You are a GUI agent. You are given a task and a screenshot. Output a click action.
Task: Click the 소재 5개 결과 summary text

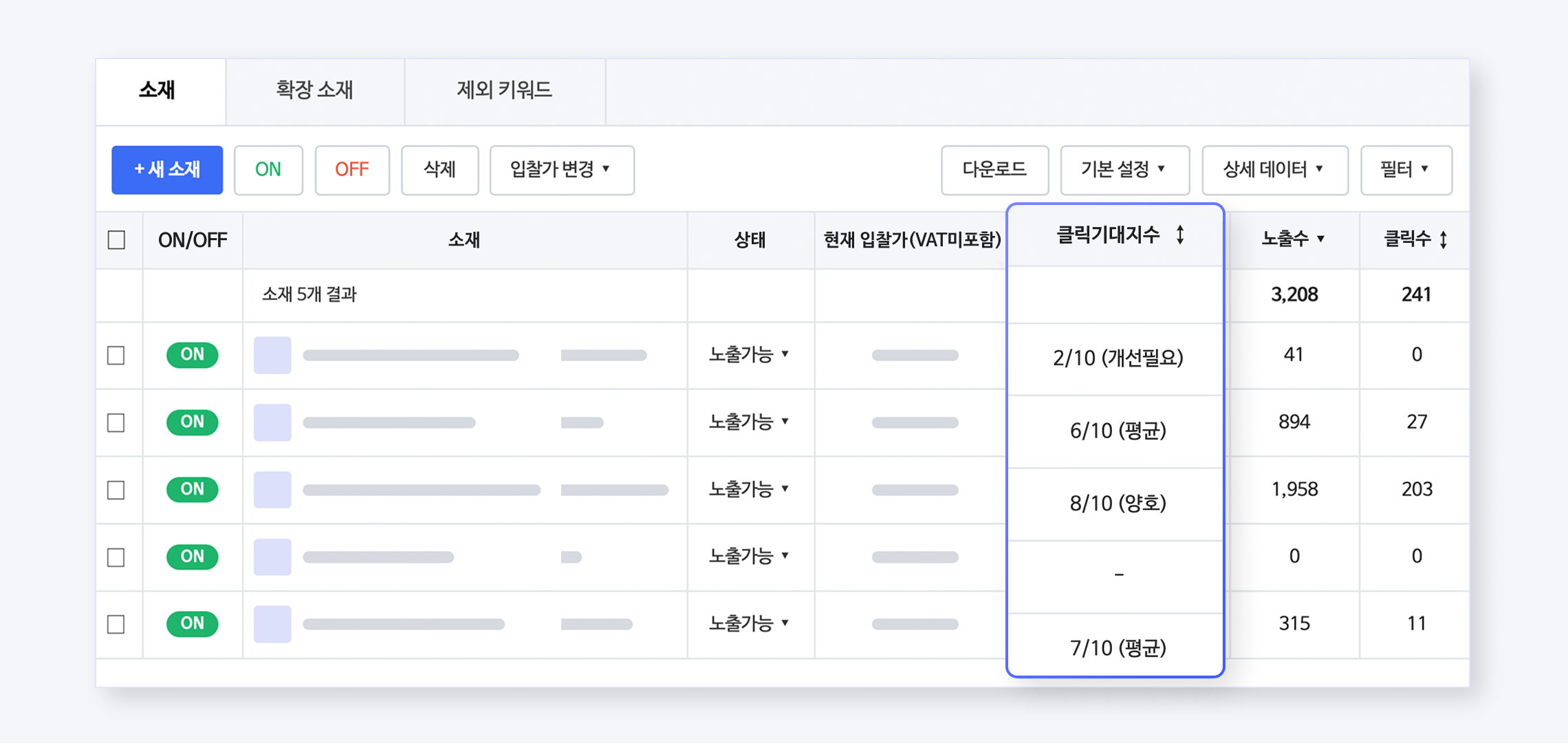[309, 294]
